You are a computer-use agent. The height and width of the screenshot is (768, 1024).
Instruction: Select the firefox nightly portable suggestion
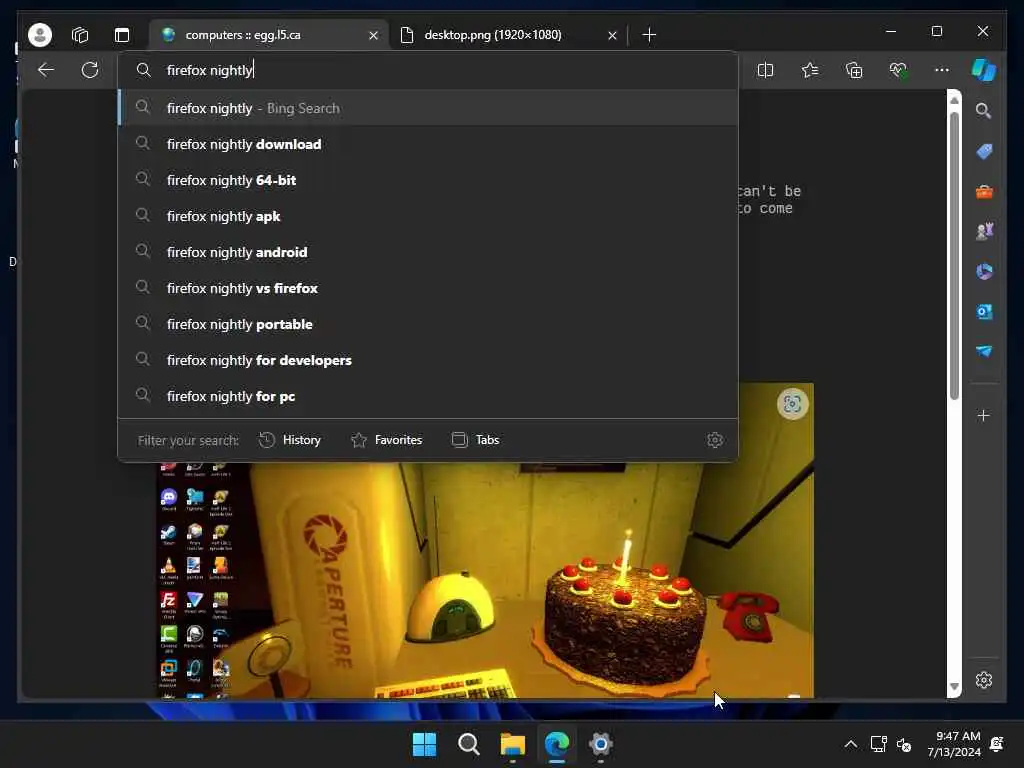pyautogui.click(x=428, y=324)
